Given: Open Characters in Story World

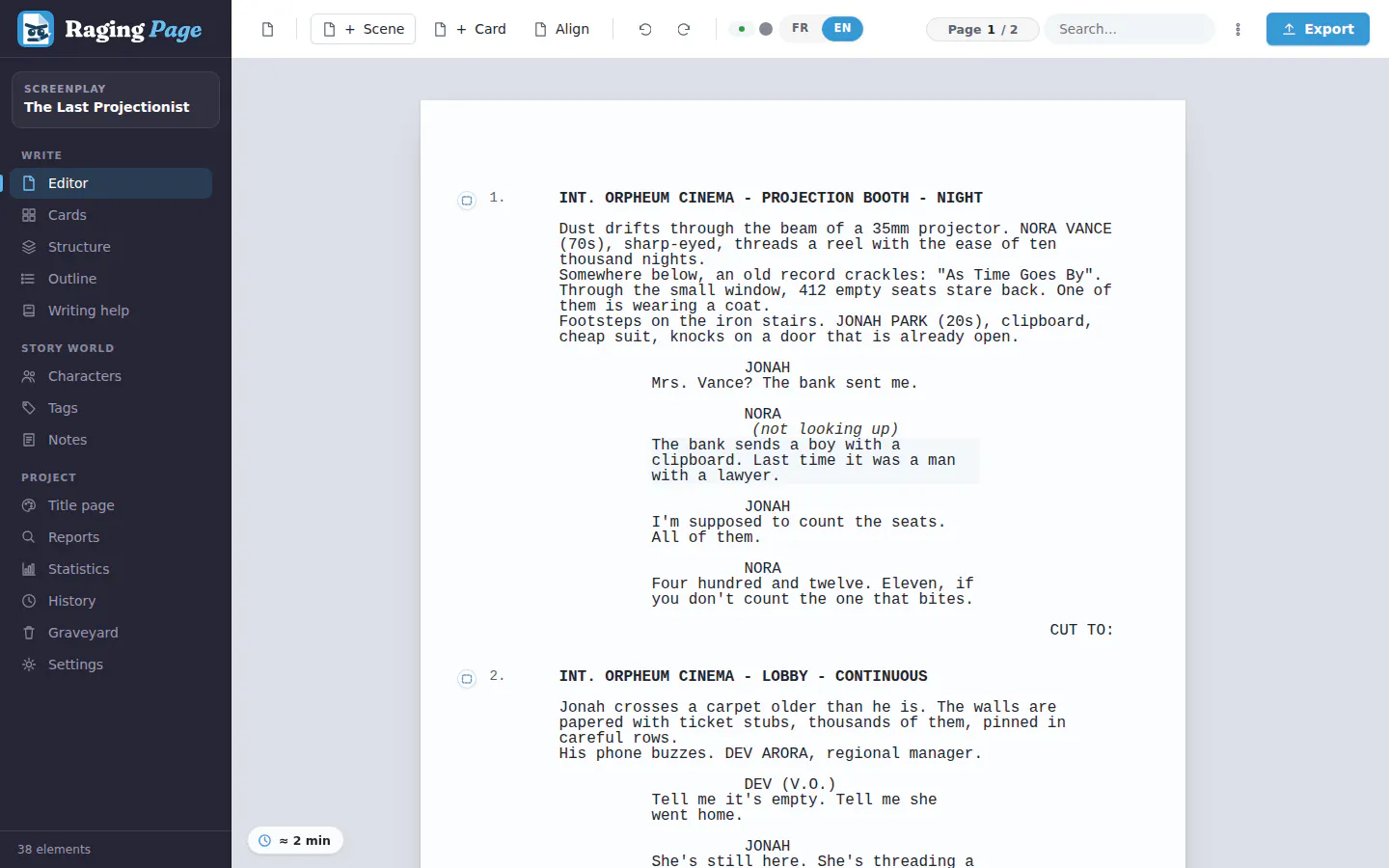Looking at the screenshot, I should coord(111,376).
